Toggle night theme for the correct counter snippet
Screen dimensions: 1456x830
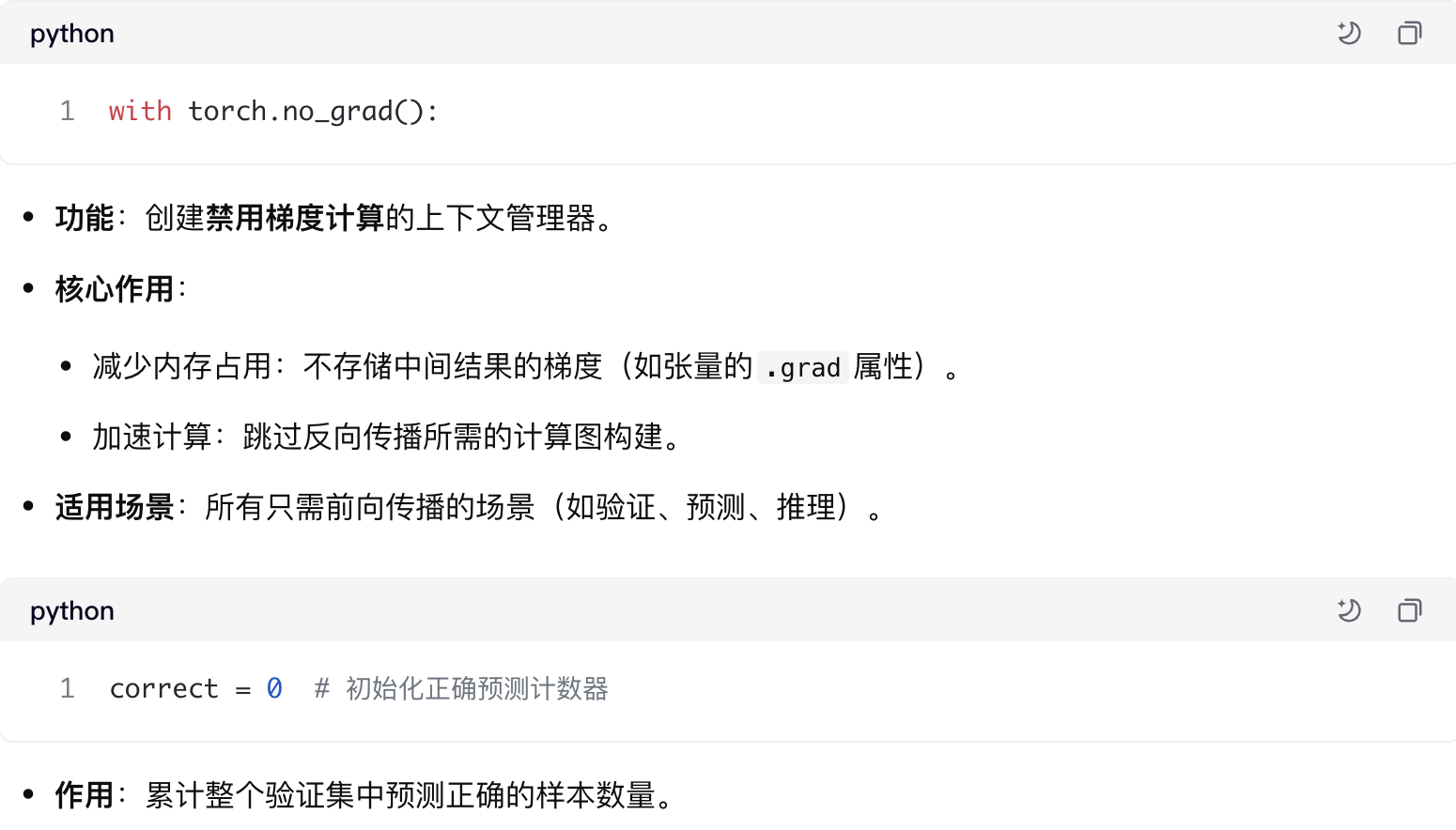point(1350,610)
